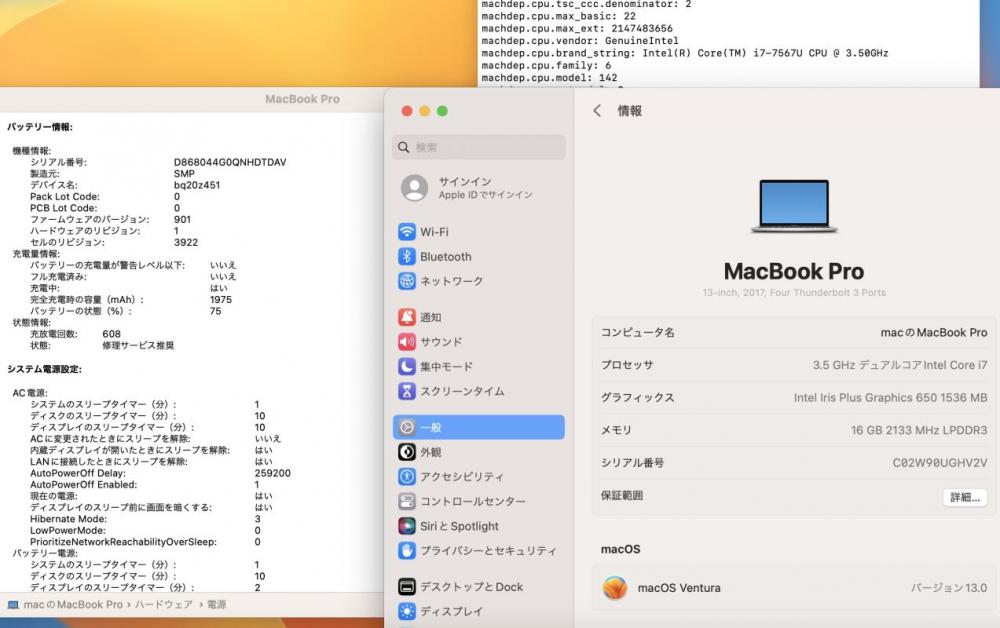The image size is (1000, 628).
Task: Click the バッテリー情報 heading
Action: 40,127
